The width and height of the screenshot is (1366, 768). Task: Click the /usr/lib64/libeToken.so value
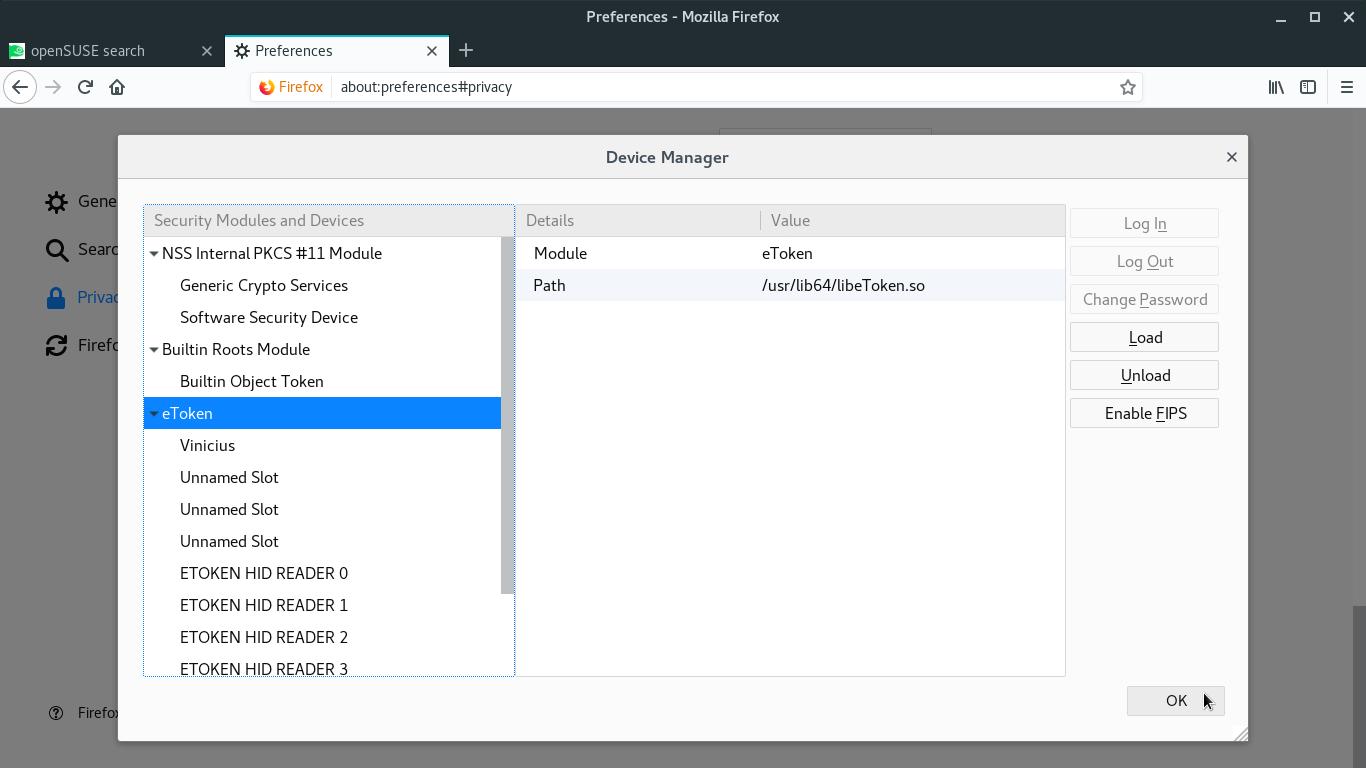(x=843, y=286)
